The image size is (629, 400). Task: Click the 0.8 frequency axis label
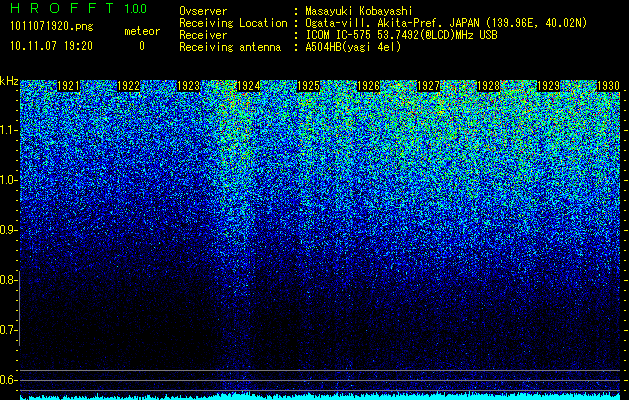(x=8, y=280)
